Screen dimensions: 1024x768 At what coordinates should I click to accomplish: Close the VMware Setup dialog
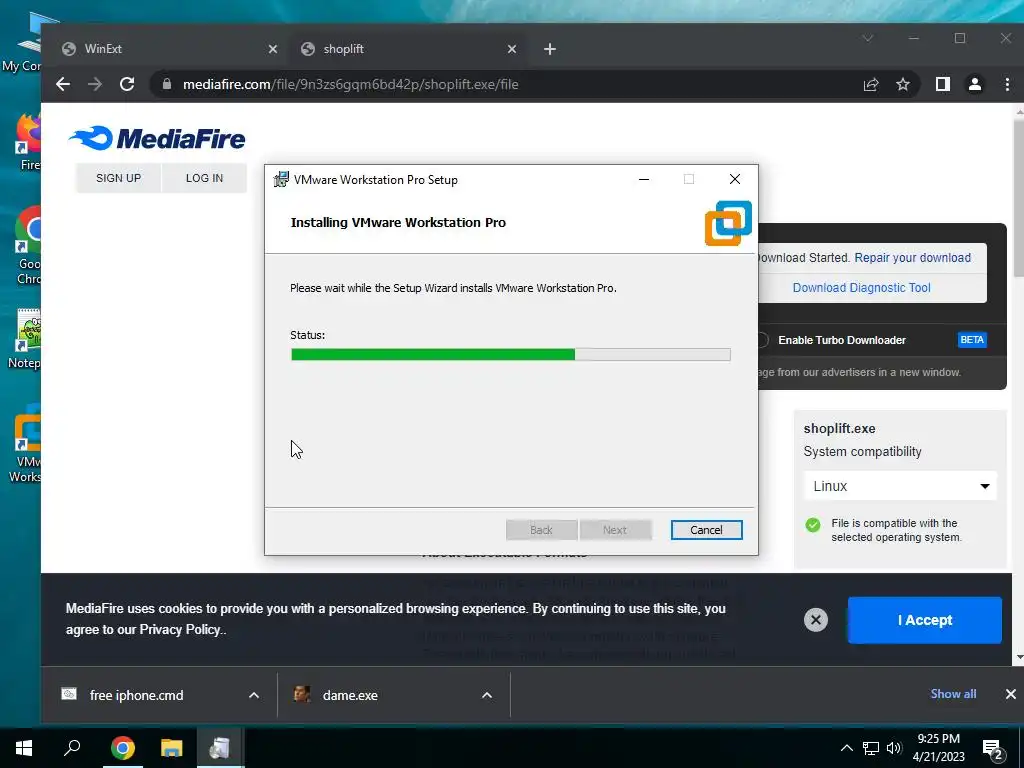pyautogui.click(x=735, y=180)
